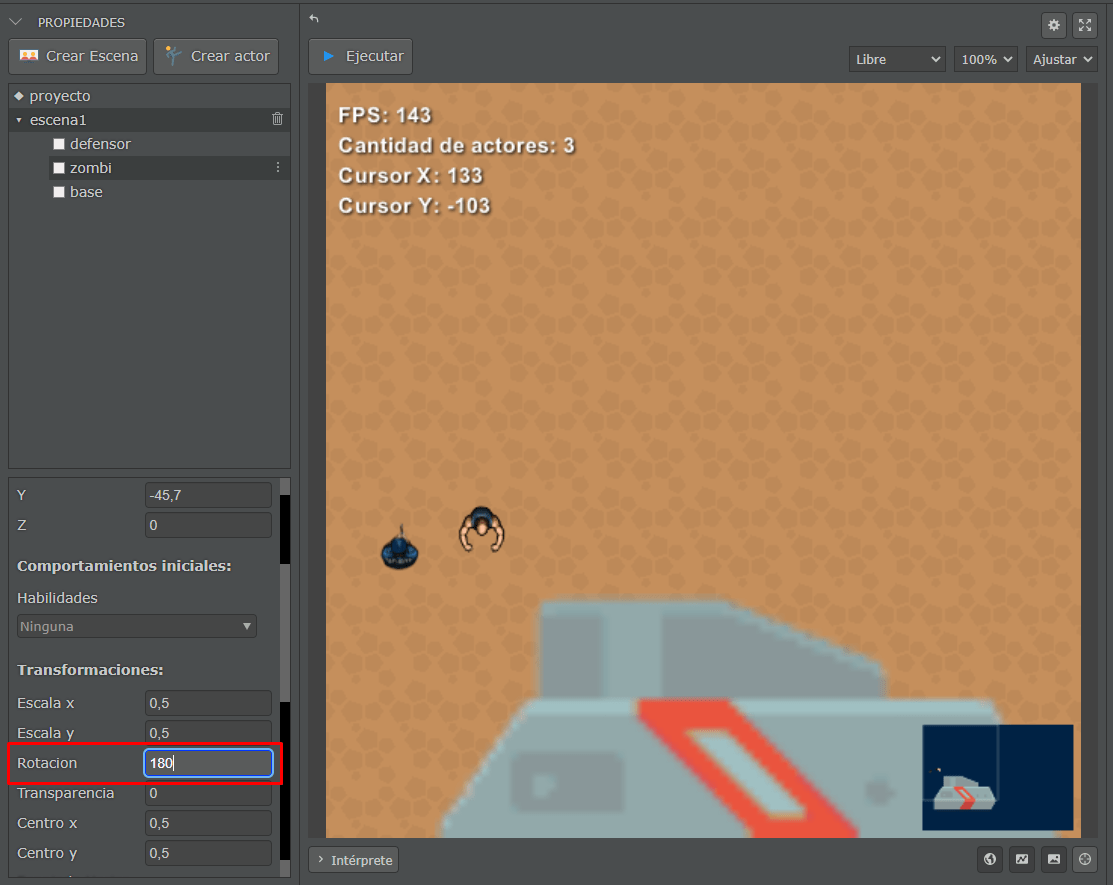Click the 'Cursor Y: -103' text
Viewport: 1113px width, 885px height.
click(415, 206)
